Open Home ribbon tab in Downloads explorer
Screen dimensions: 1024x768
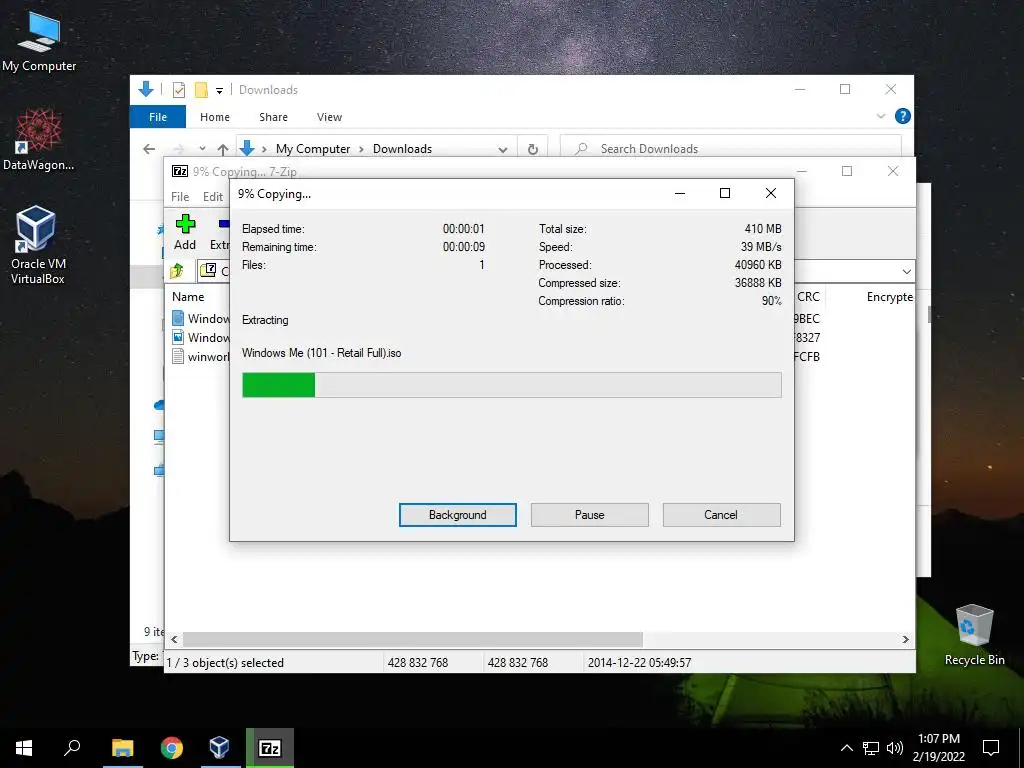click(x=215, y=117)
